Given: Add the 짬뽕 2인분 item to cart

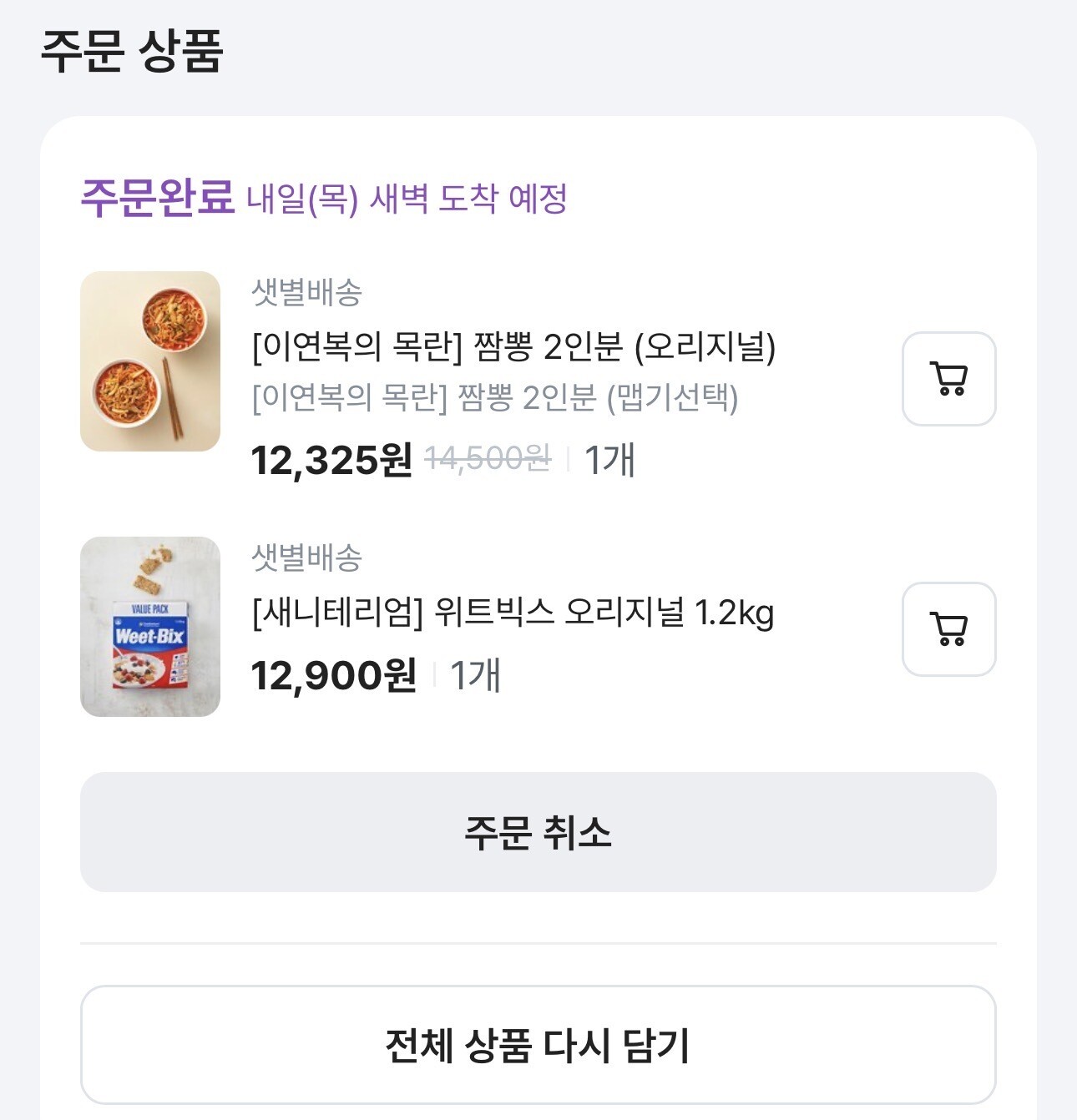Looking at the screenshot, I should [948, 379].
